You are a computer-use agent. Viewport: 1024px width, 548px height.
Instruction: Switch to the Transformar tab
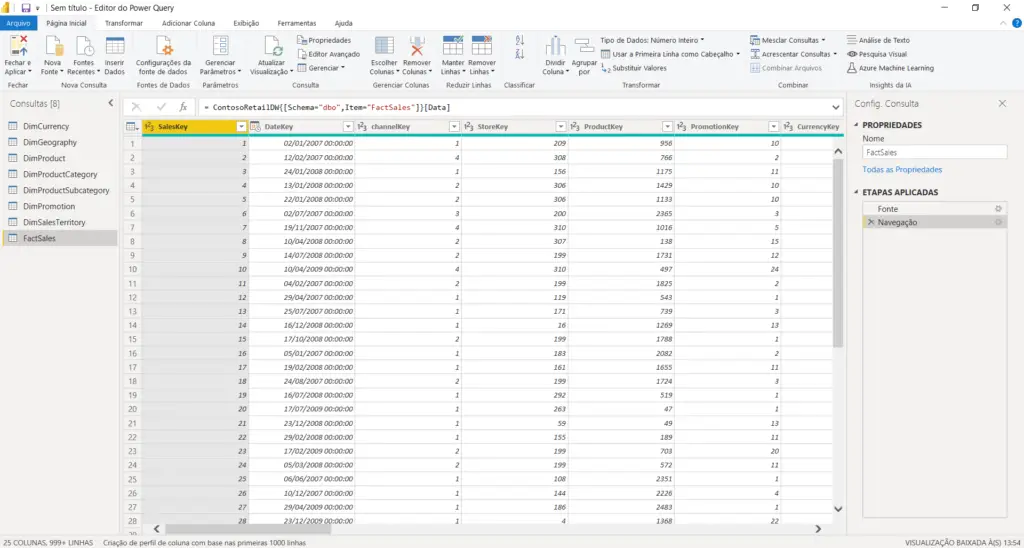click(x=123, y=23)
